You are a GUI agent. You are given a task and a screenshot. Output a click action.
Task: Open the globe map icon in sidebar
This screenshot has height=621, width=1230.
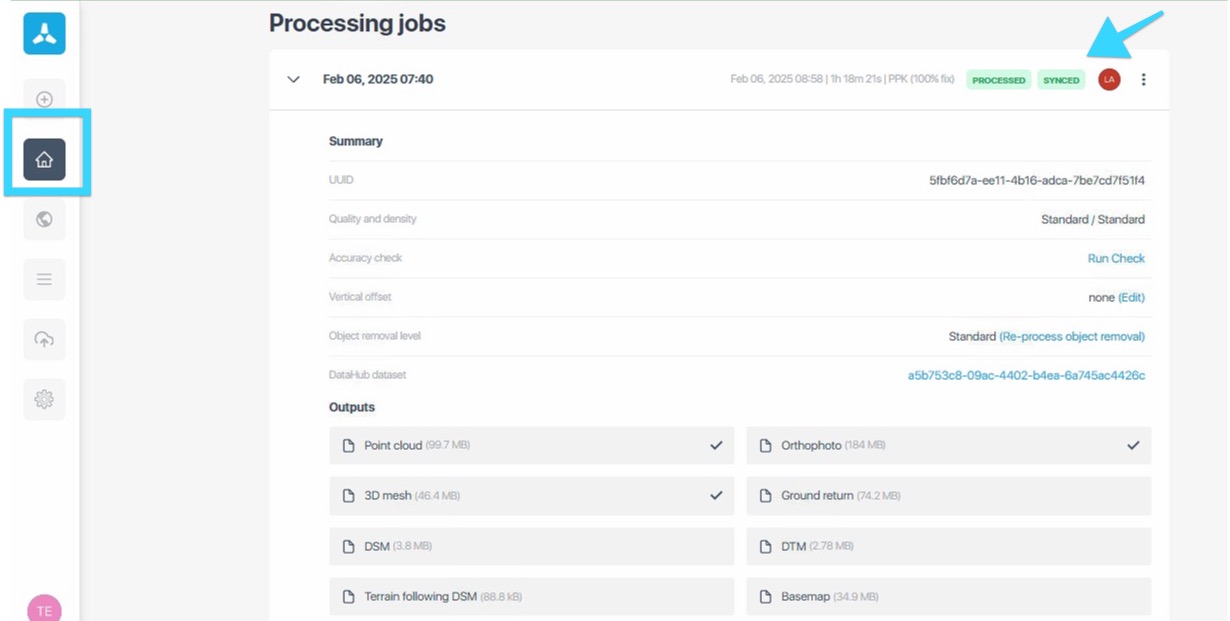pyautogui.click(x=44, y=220)
